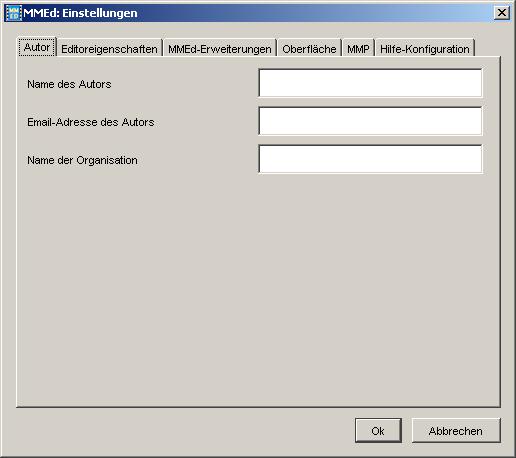Select the Autor tab
Viewport: 516px width, 458px height.
pos(37,47)
